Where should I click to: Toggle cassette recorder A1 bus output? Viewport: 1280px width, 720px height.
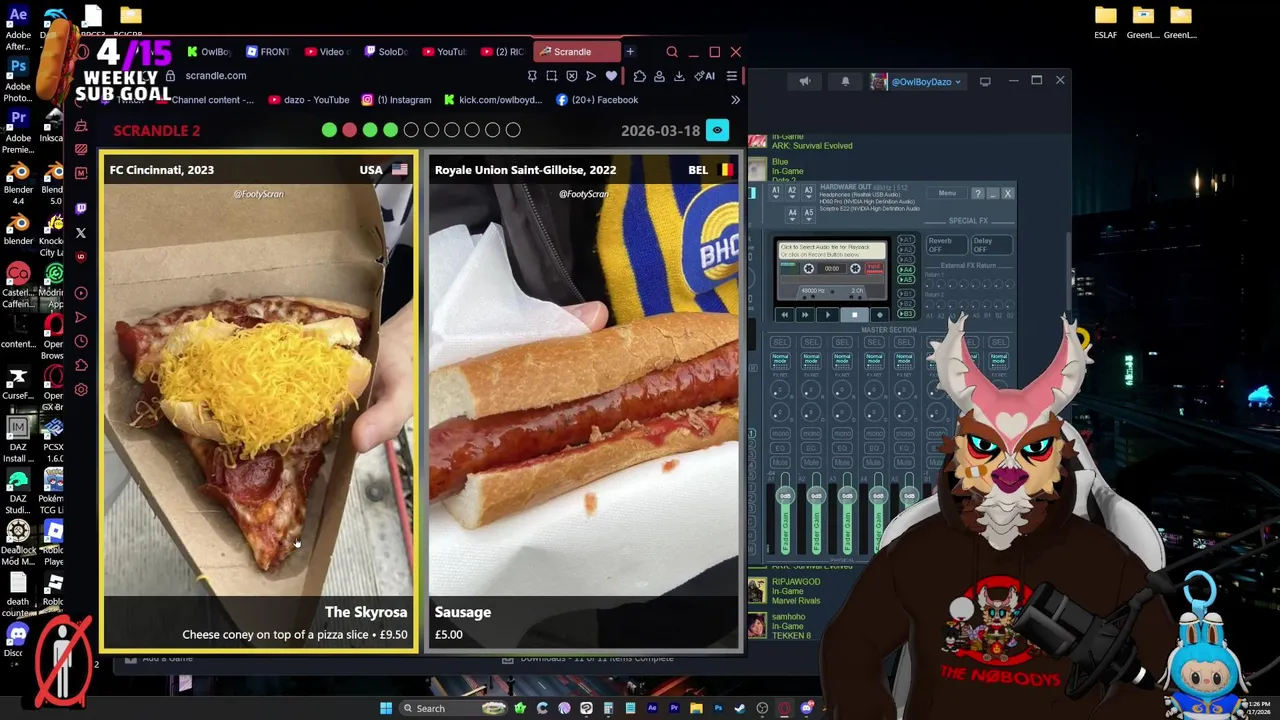[906, 240]
